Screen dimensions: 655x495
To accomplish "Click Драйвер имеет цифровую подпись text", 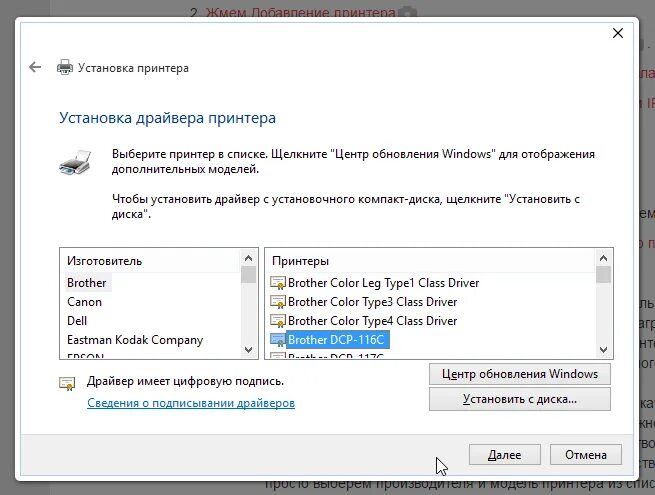I will pyautogui.click(x=185, y=381).
